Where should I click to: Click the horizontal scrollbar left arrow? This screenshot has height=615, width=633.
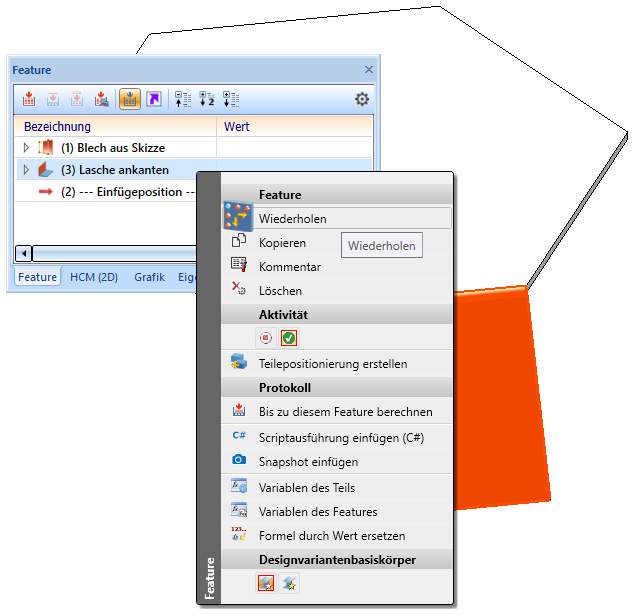(x=24, y=254)
